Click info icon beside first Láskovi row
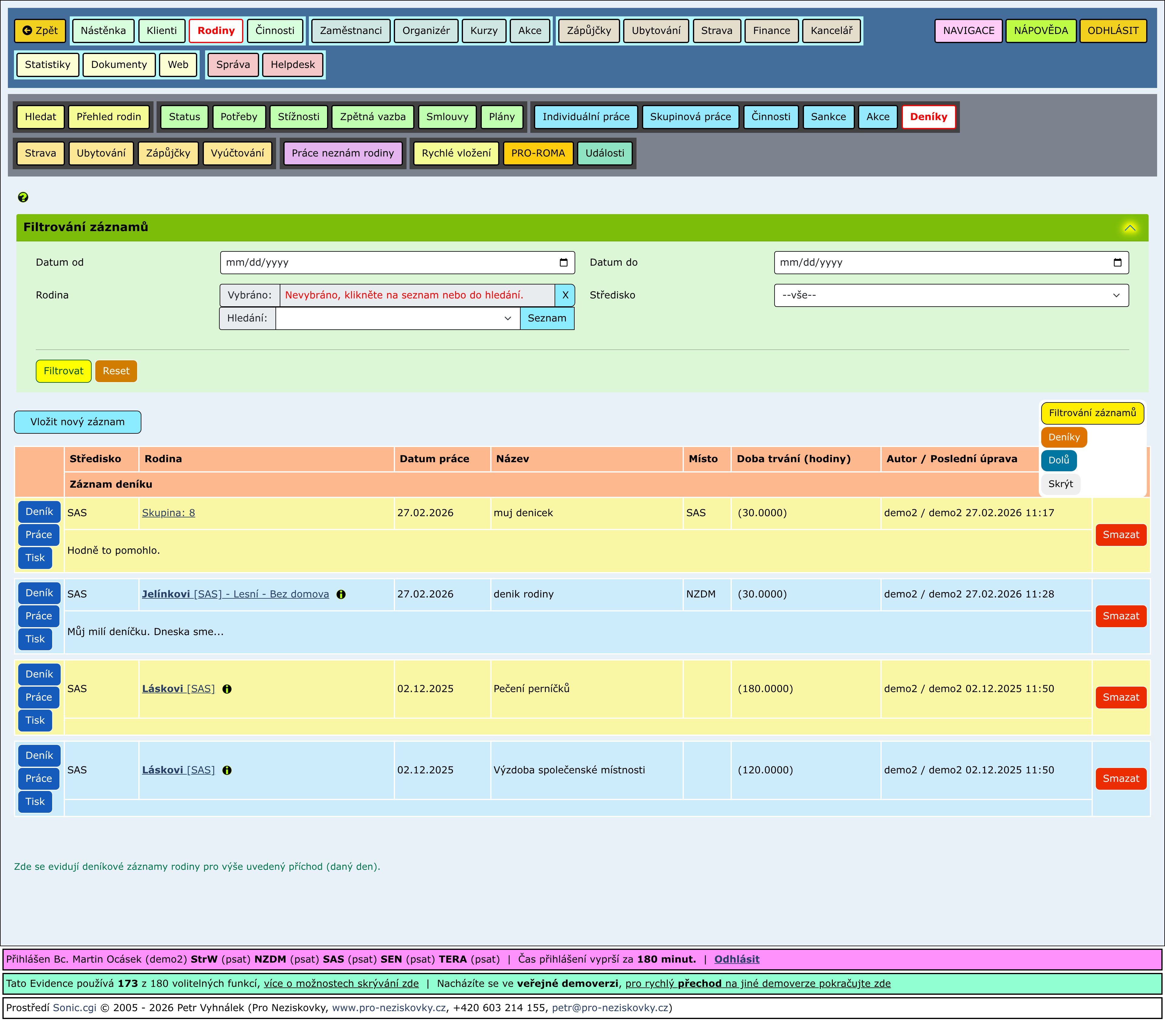The image size is (1165, 1036). click(x=227, y=689)
